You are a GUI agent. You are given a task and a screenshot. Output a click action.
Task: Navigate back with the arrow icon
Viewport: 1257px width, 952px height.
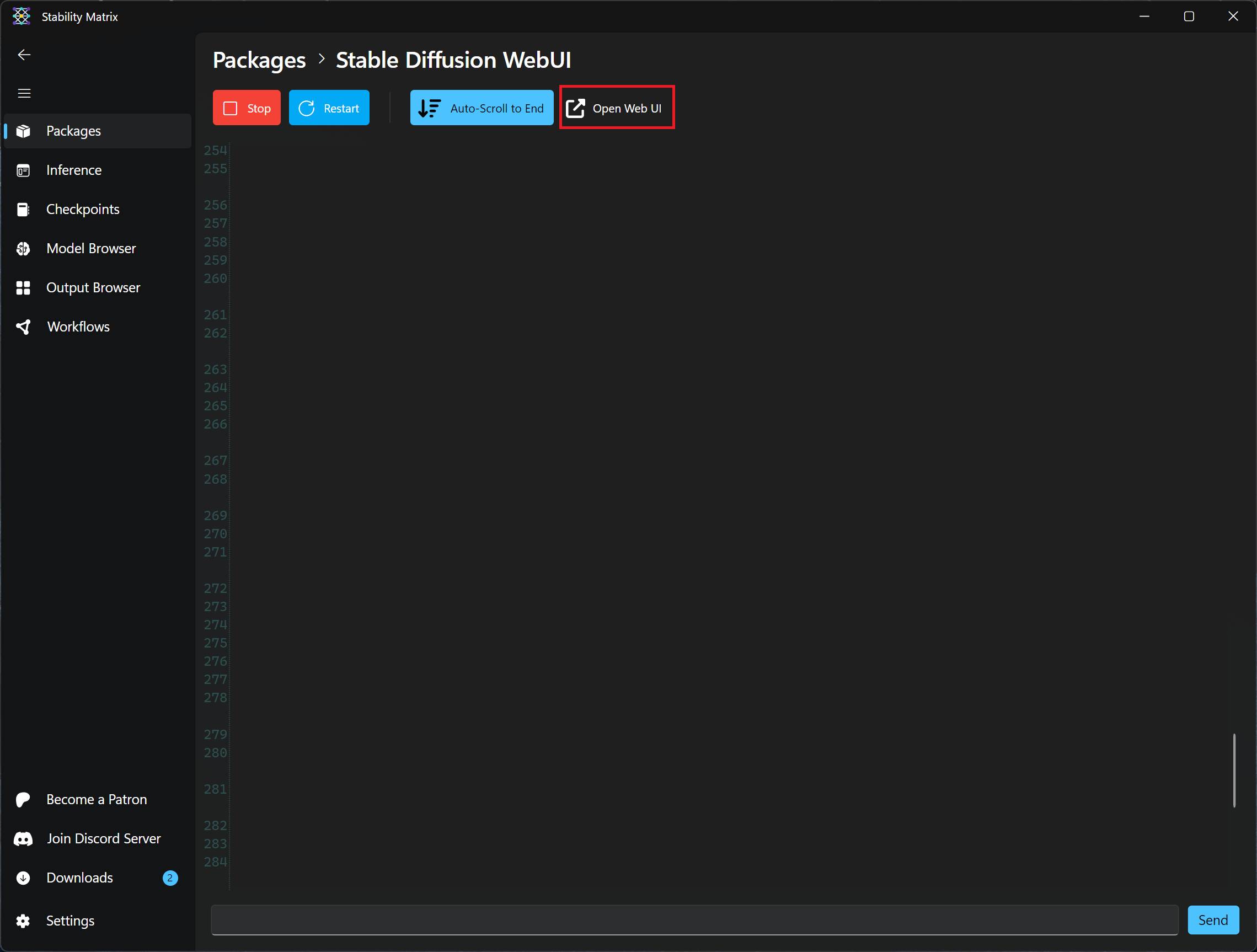(x=24, y=55)
